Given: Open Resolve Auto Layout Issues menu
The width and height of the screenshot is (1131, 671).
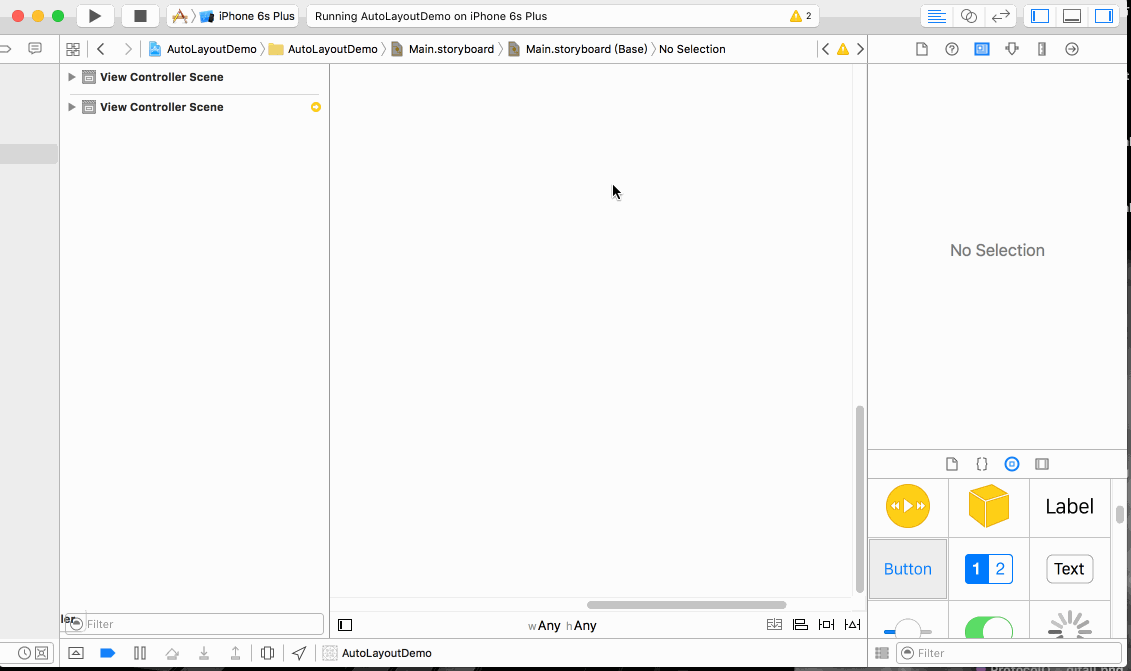Looking at the screenshot, I should point(853,625).
